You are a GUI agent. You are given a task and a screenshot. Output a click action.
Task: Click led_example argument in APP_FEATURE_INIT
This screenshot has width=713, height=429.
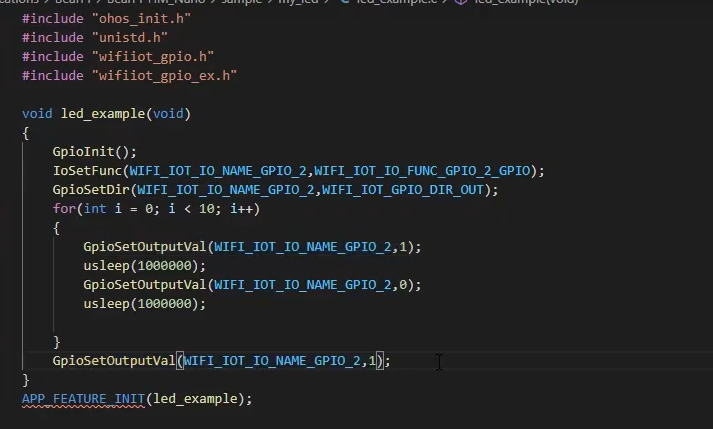[x=195, y=399]
